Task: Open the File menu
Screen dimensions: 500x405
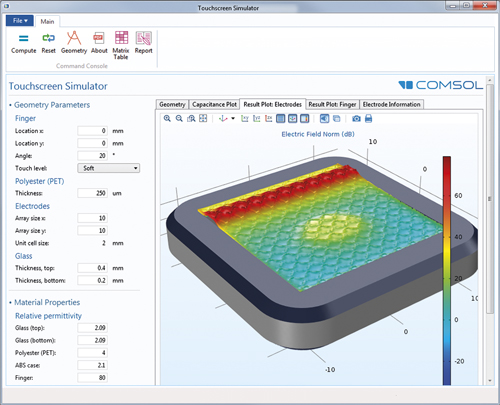Action: point(20,21)
